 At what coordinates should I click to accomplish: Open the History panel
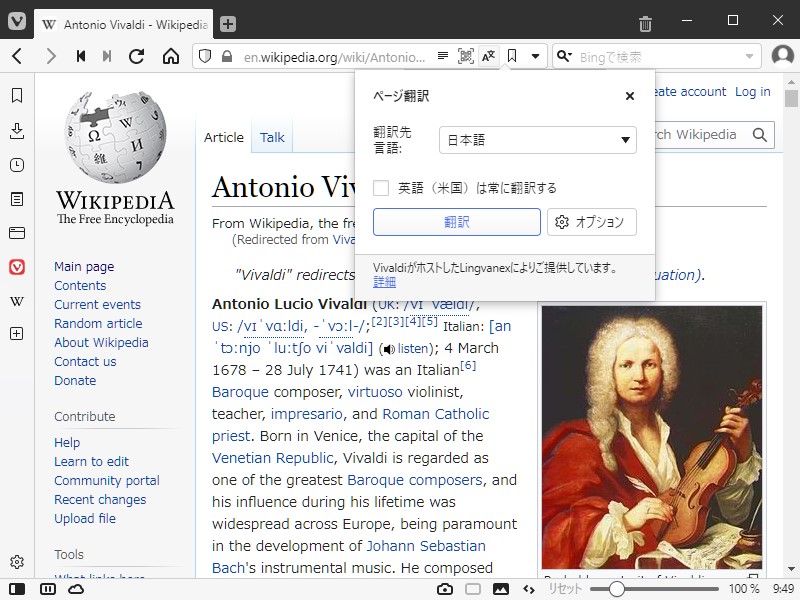(16, 166)
